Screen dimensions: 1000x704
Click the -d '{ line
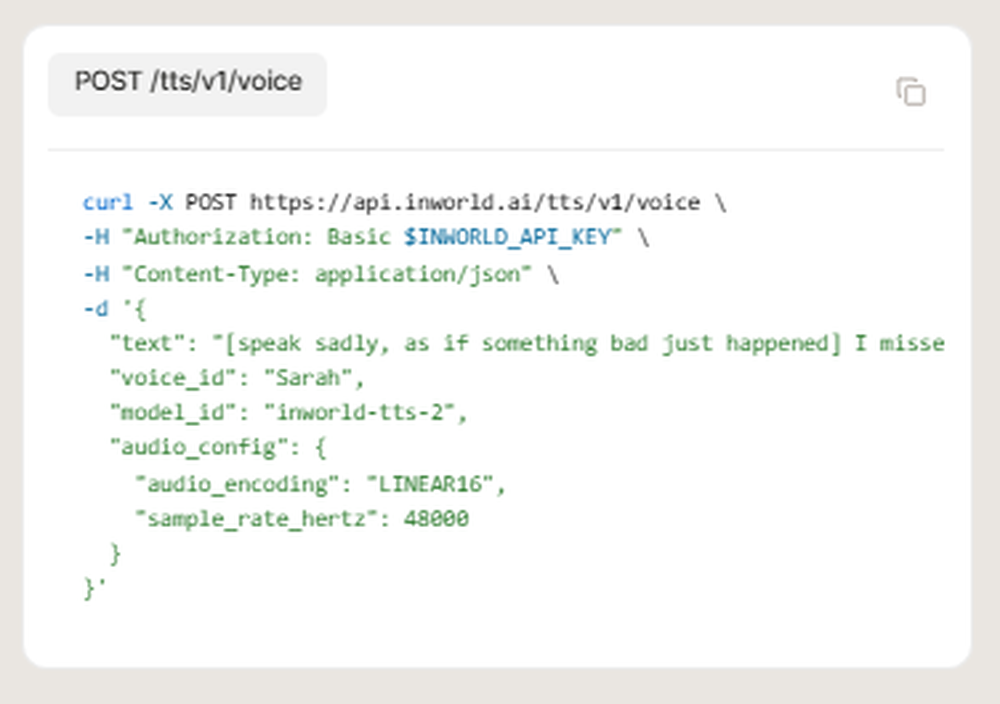point(115,309)
